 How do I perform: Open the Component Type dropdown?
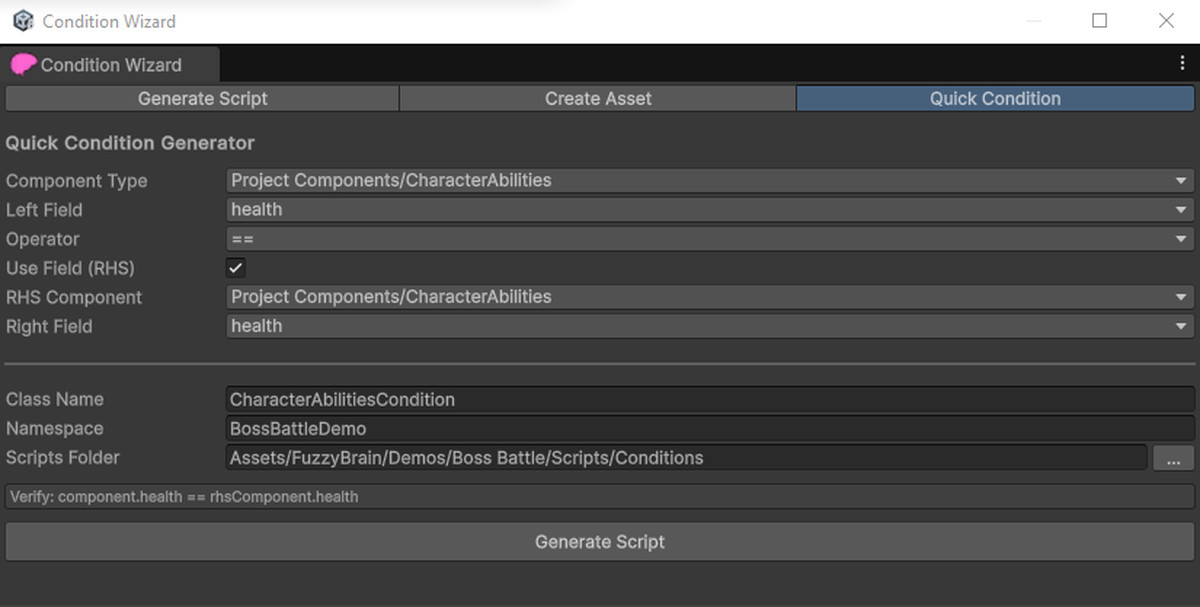[x=710, y=181]
